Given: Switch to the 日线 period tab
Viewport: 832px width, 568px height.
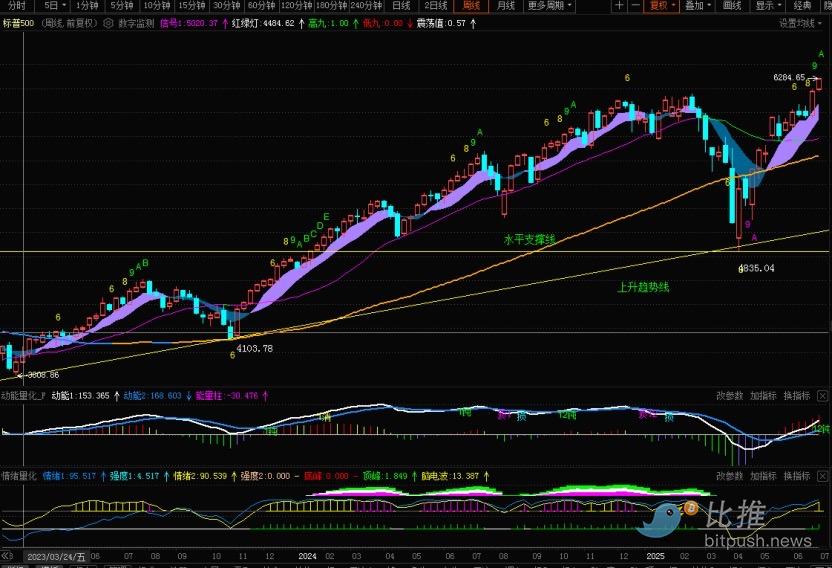Looking at the screenshot, I should pos(401,6).
